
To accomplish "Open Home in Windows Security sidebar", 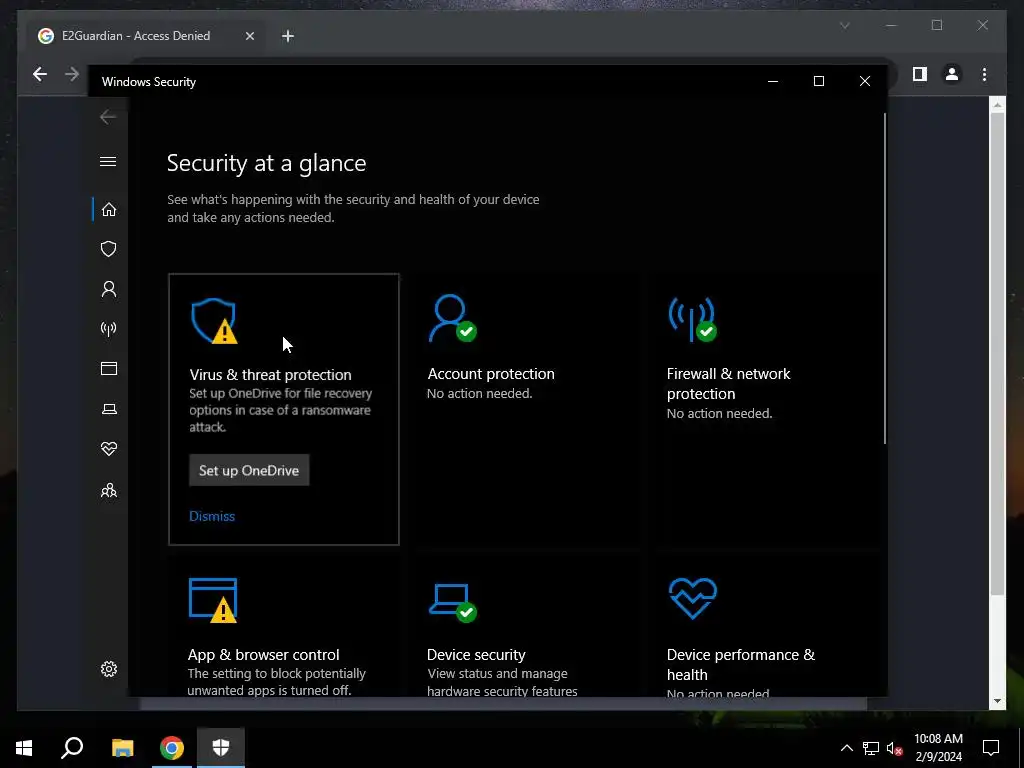I will (108, 210).
